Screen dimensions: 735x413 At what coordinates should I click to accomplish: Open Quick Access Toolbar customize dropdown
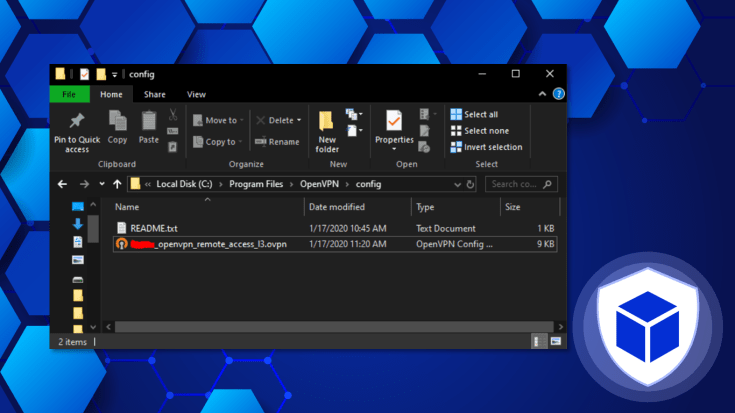click(114, 75)
